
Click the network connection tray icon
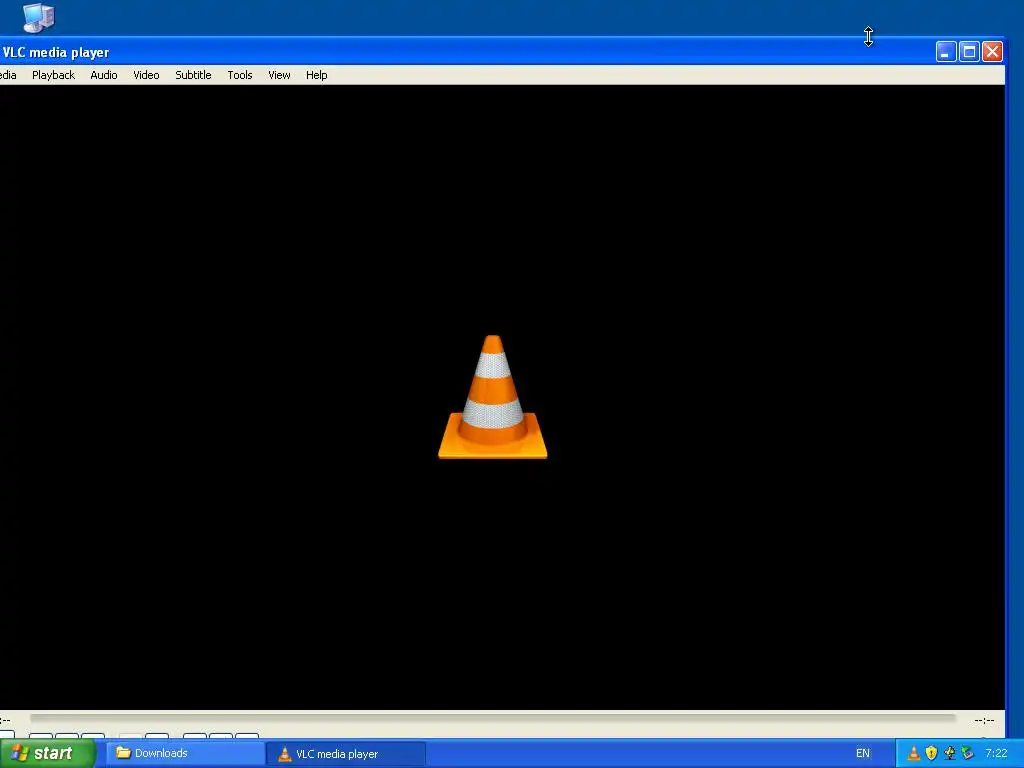[949, 753]
